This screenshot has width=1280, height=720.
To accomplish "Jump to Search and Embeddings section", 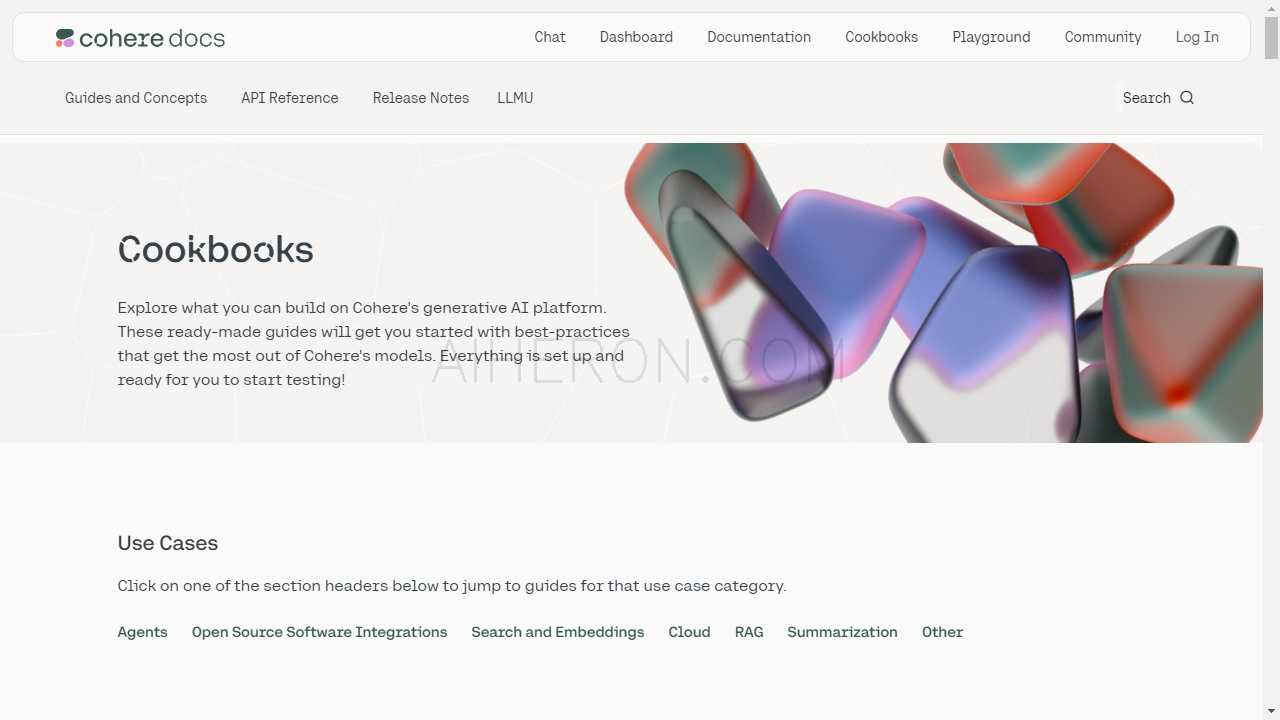I will coord(558,632).
